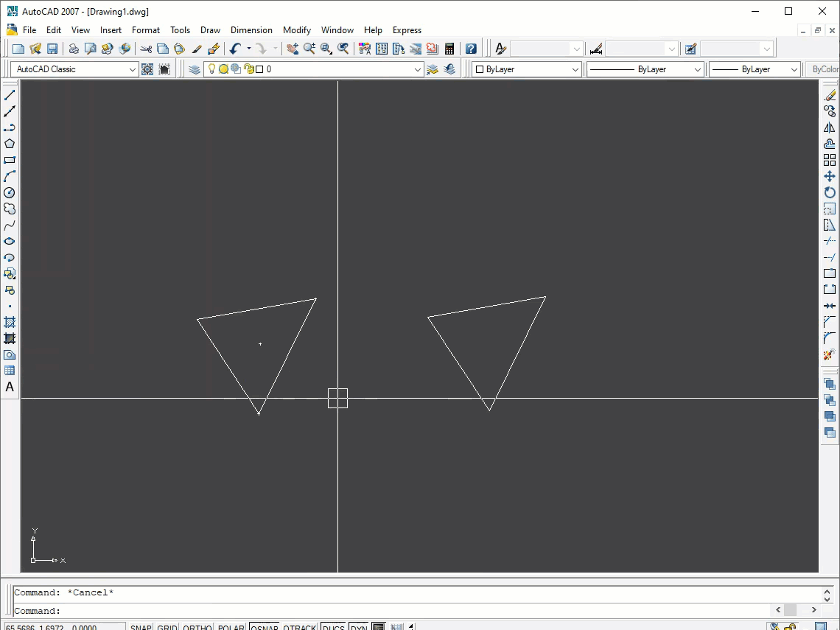
Task: Select the Offset modify tool
Action: pos(830,144)
